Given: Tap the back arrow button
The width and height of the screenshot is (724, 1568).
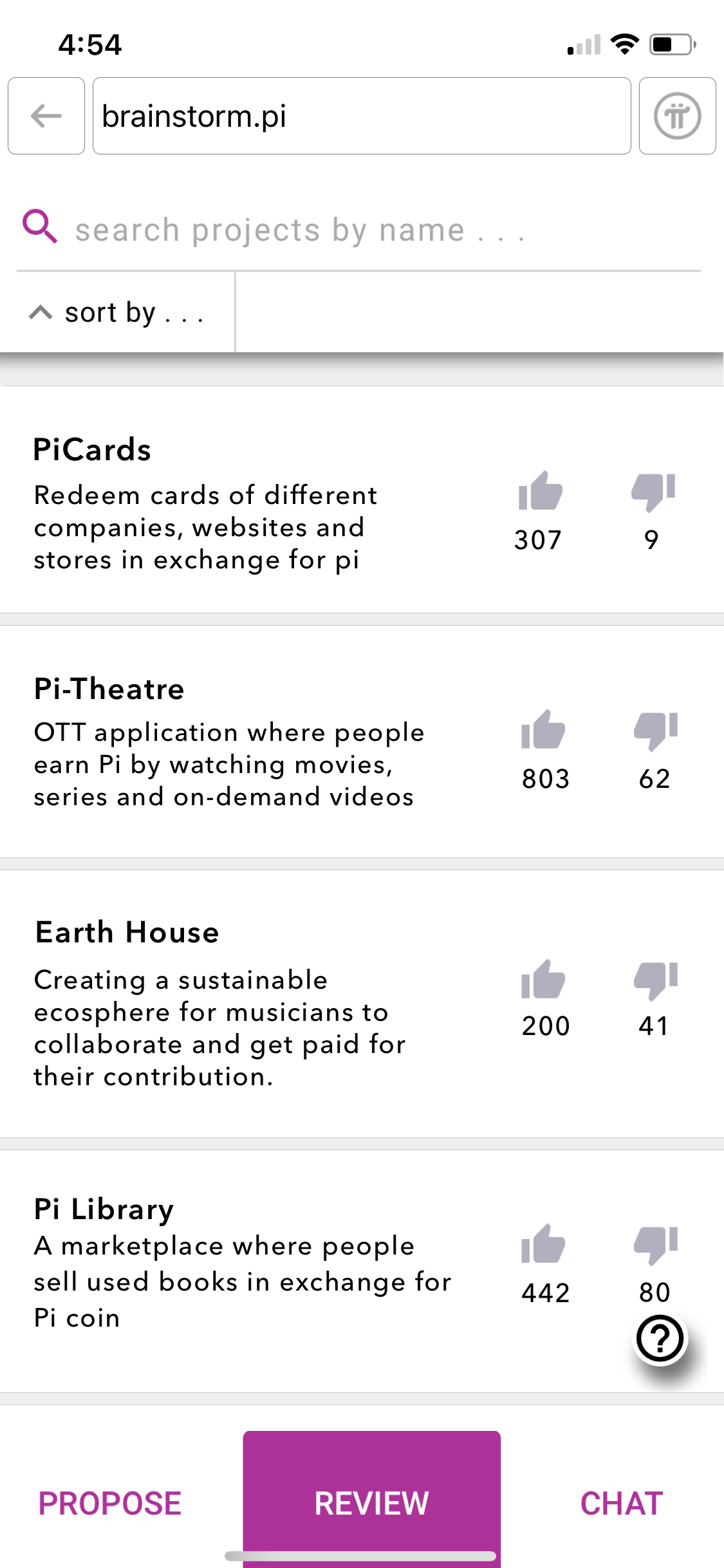Looking at the screenshot, I should coord(46,116).
